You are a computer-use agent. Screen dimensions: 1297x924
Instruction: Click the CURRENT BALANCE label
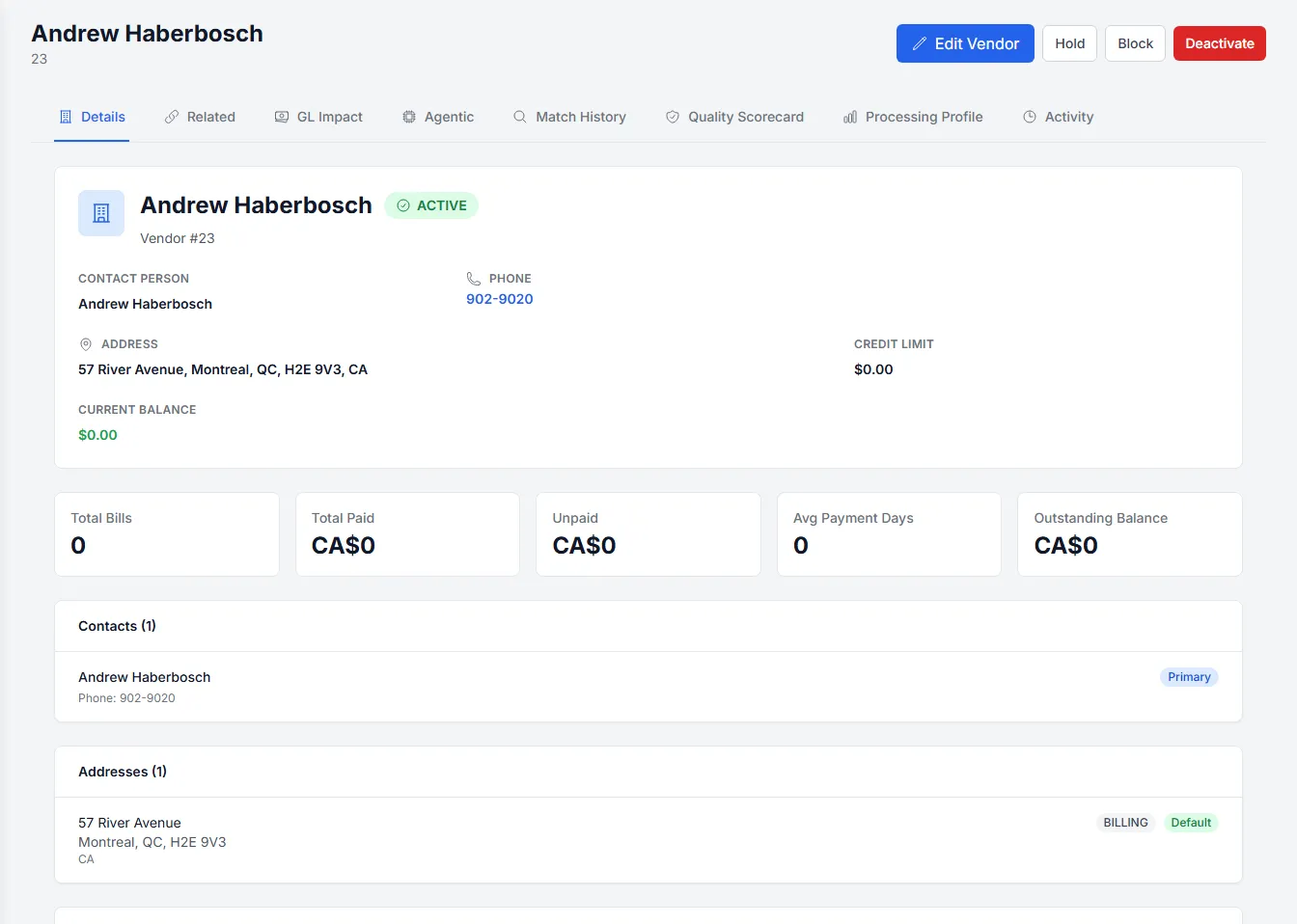[137, 410]
